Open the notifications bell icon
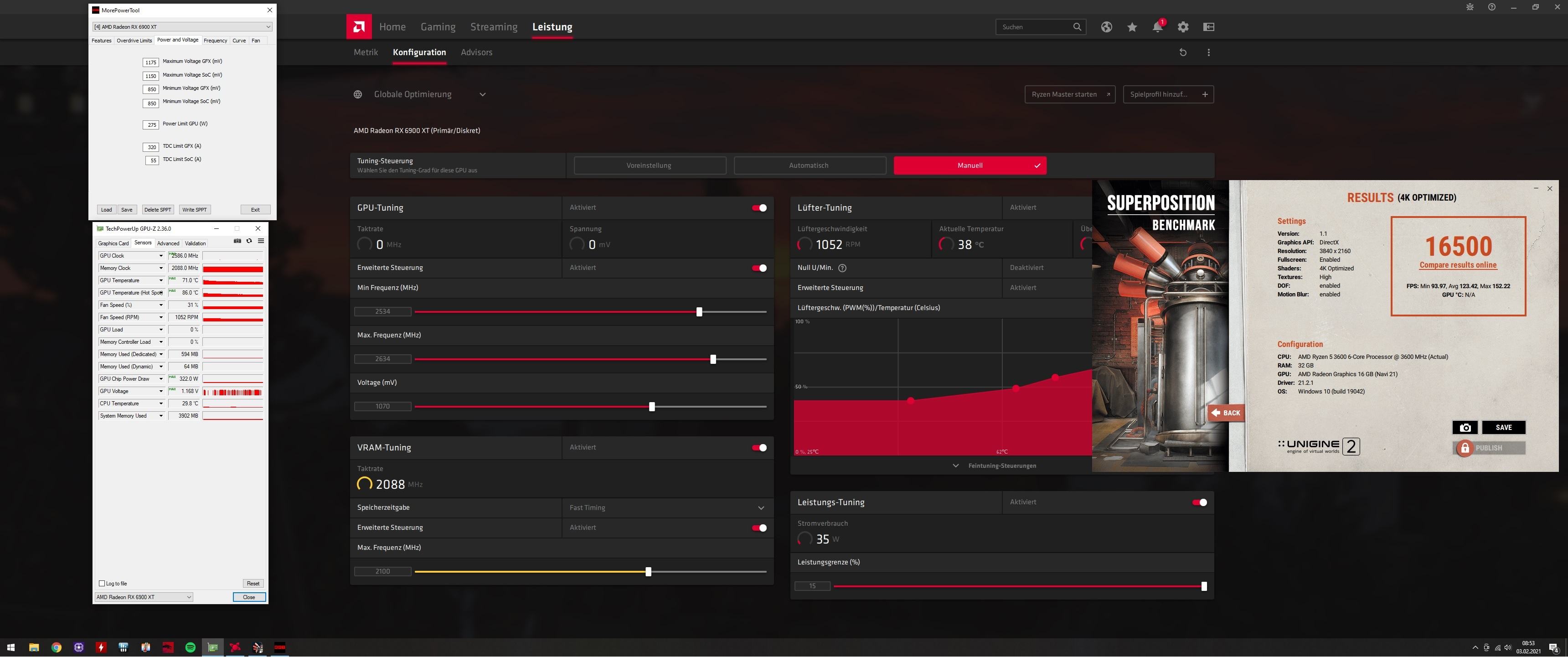This screenshot has height=657, width=1568. click(1158, 27)
